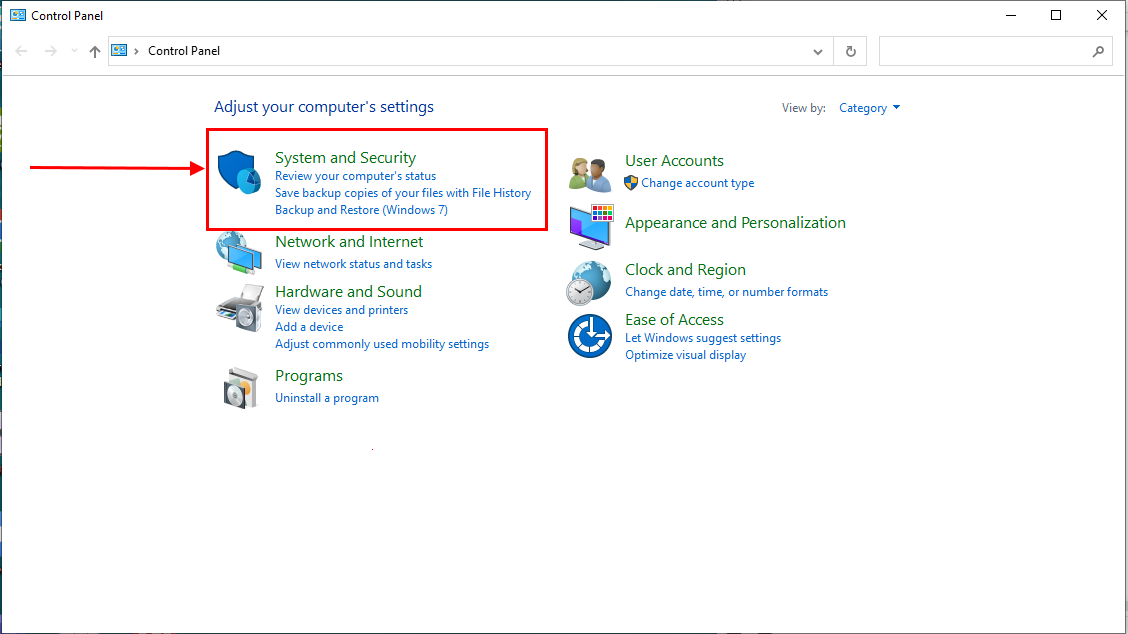Click the Back navigation arrow
Image resolution: width=1128 pixels, height=634 pixels.
[22, 51]
